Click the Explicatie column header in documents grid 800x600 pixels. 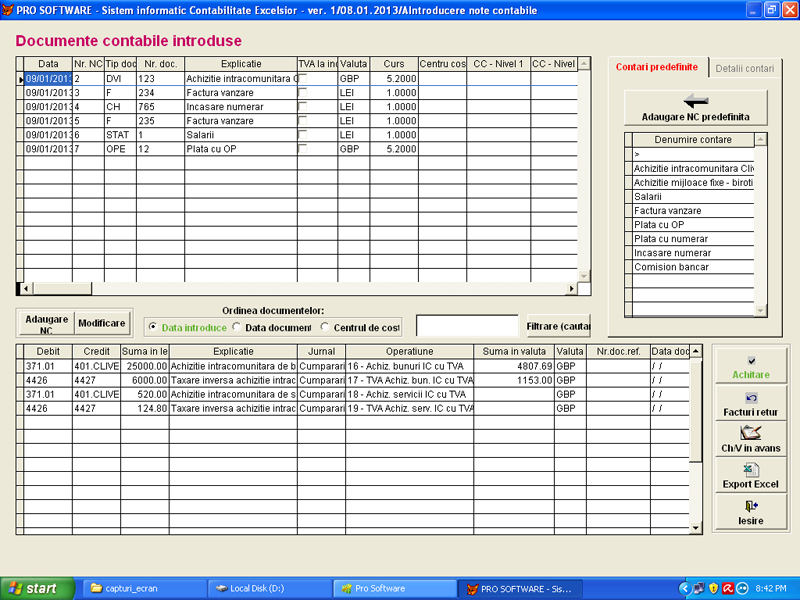coord(241,64)
